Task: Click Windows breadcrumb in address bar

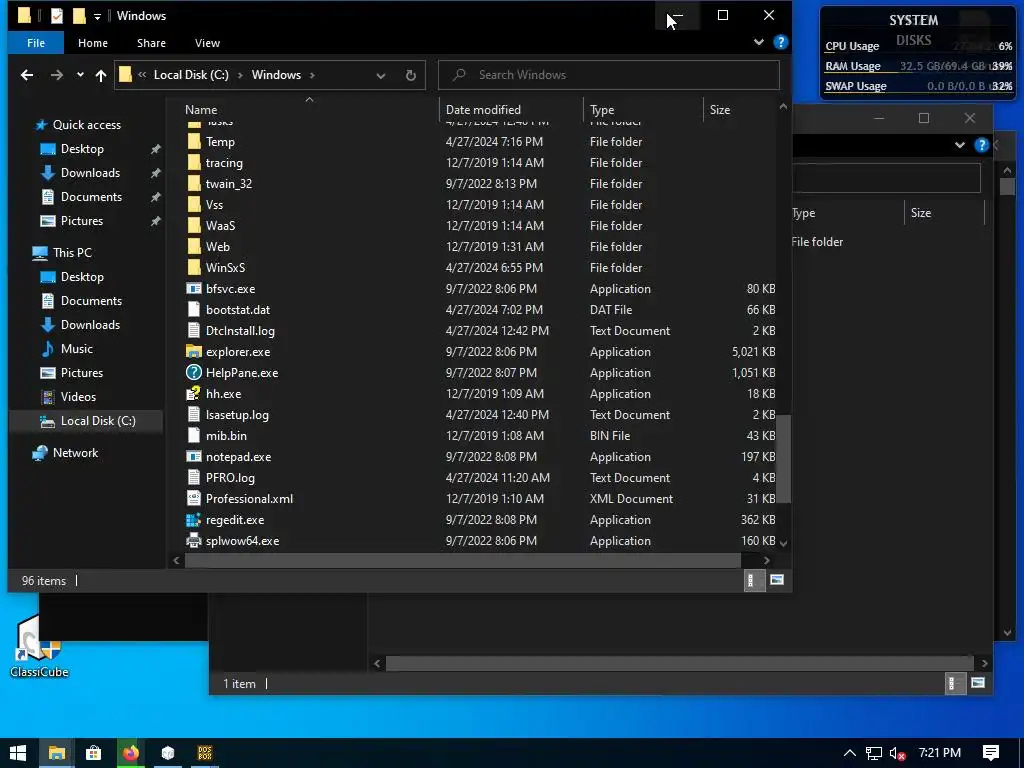Action: 276,75
